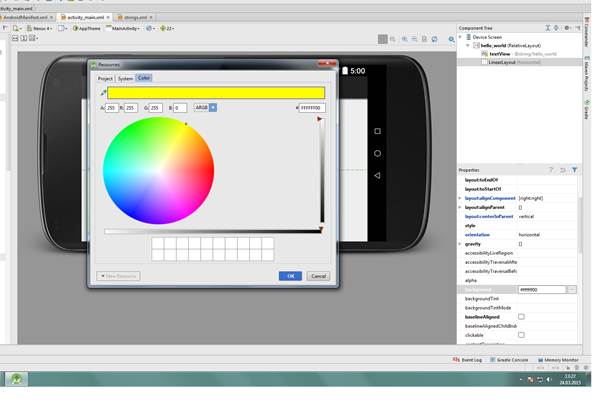
Task: Click the Android home circle on device
Action: (377, 154)
